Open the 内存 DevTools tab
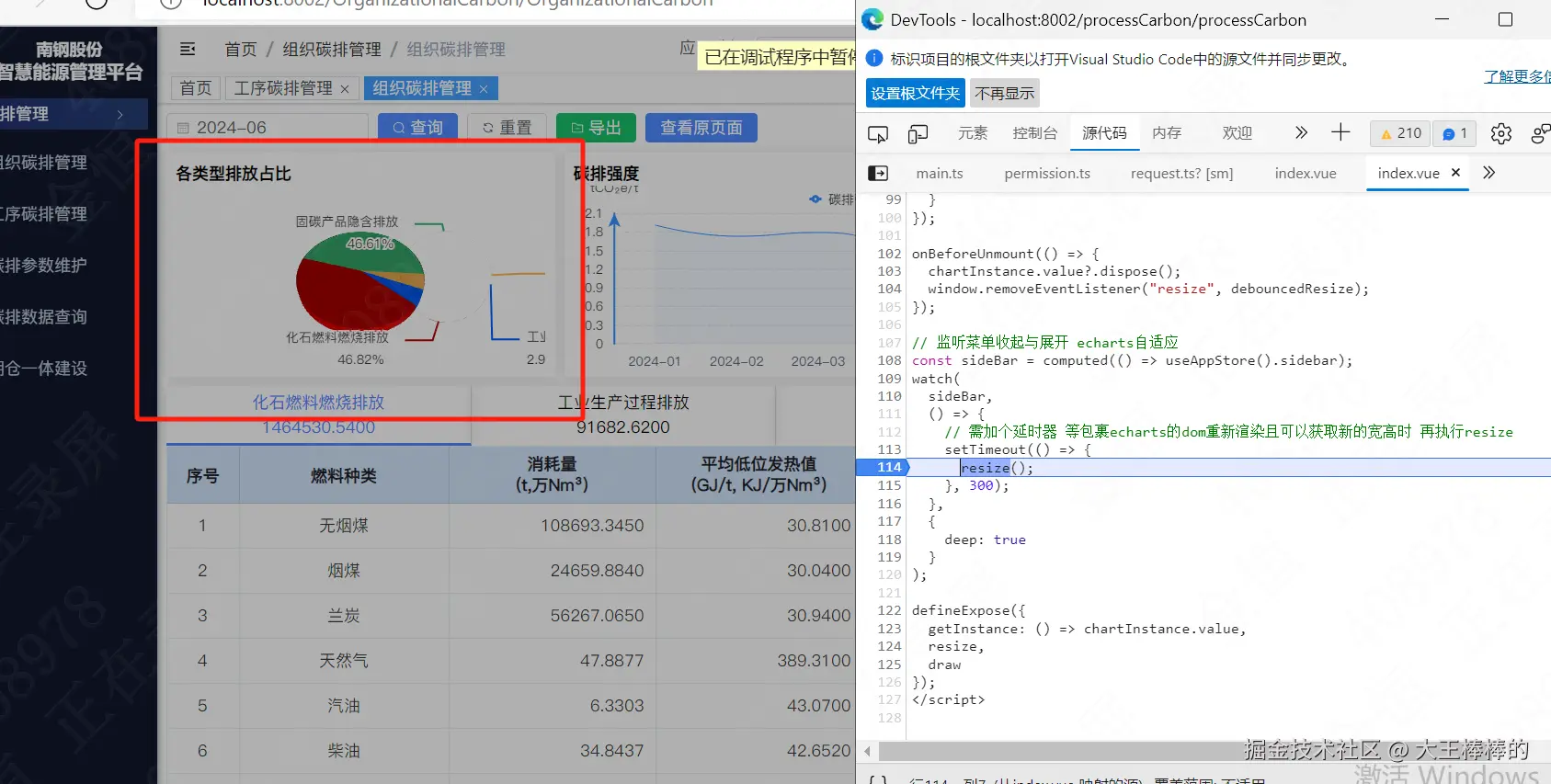 pyautogui.click(x=1167, y=133)
